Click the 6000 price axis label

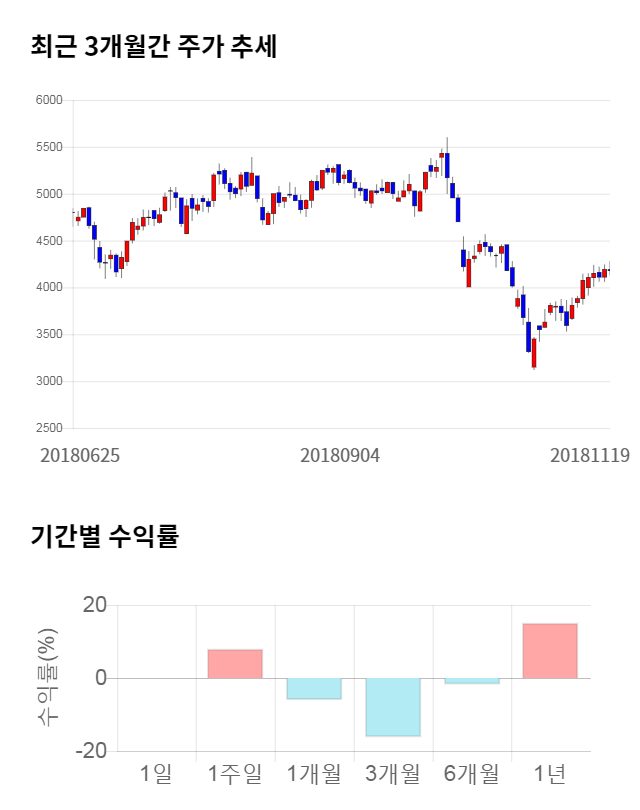[x=50, y=100]
